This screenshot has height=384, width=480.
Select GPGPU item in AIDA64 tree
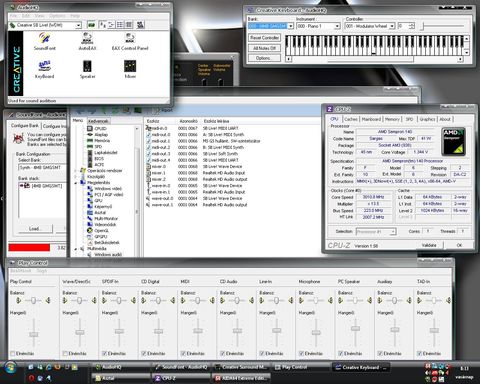(97, 236)
